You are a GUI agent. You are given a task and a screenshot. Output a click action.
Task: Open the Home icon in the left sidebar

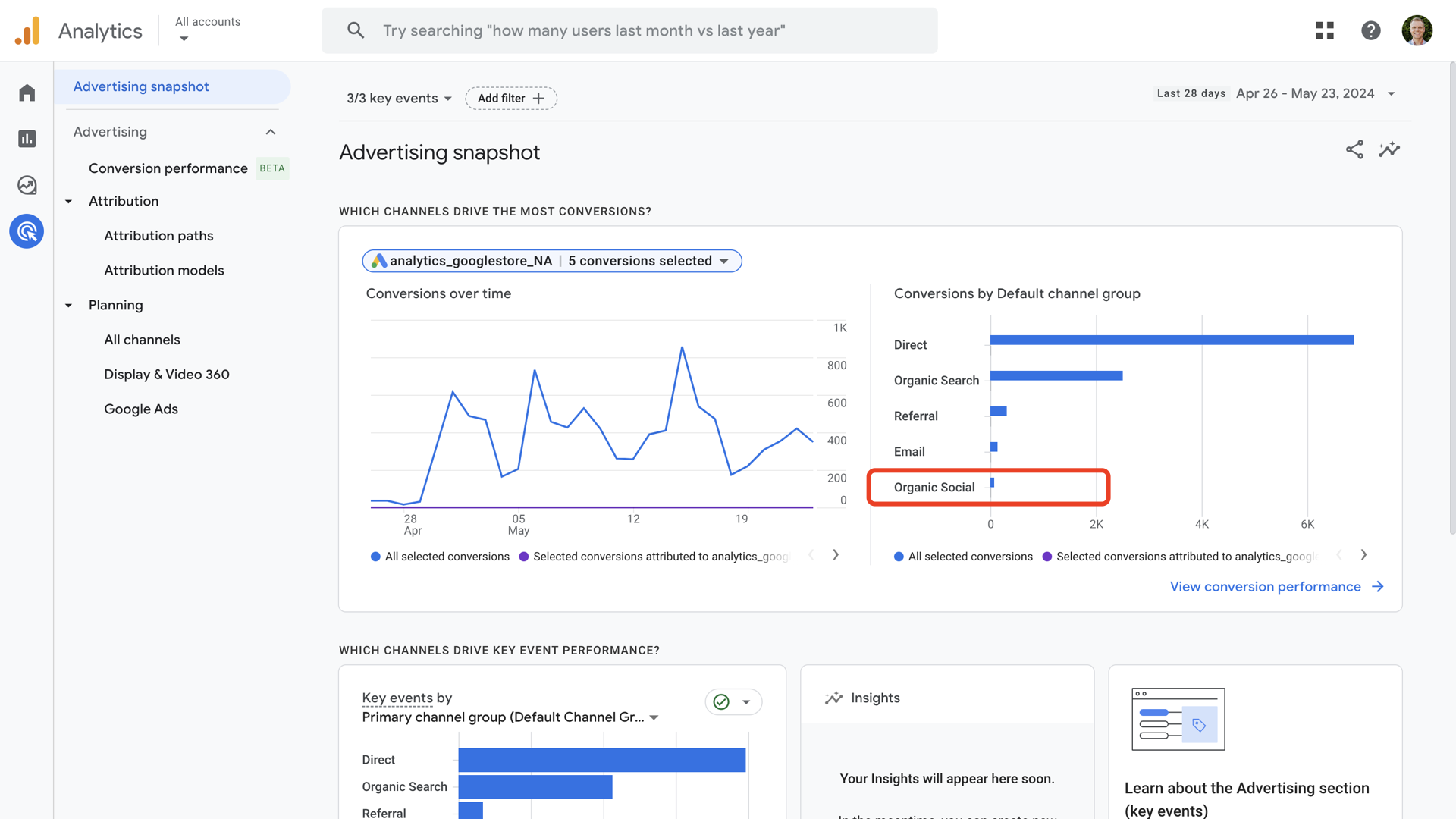[x=27, y=92]
